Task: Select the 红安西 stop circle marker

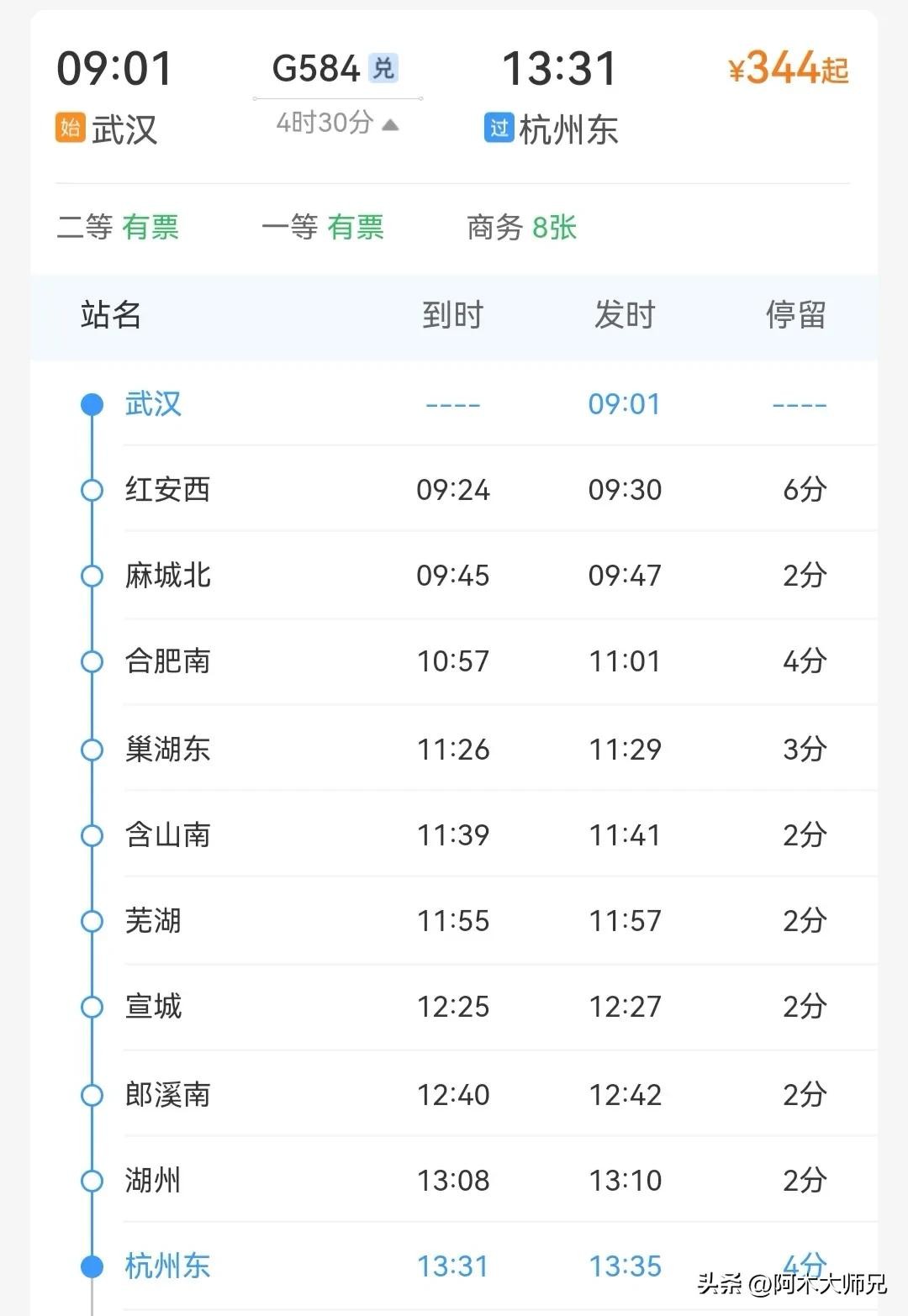Action: pos(92,490)
